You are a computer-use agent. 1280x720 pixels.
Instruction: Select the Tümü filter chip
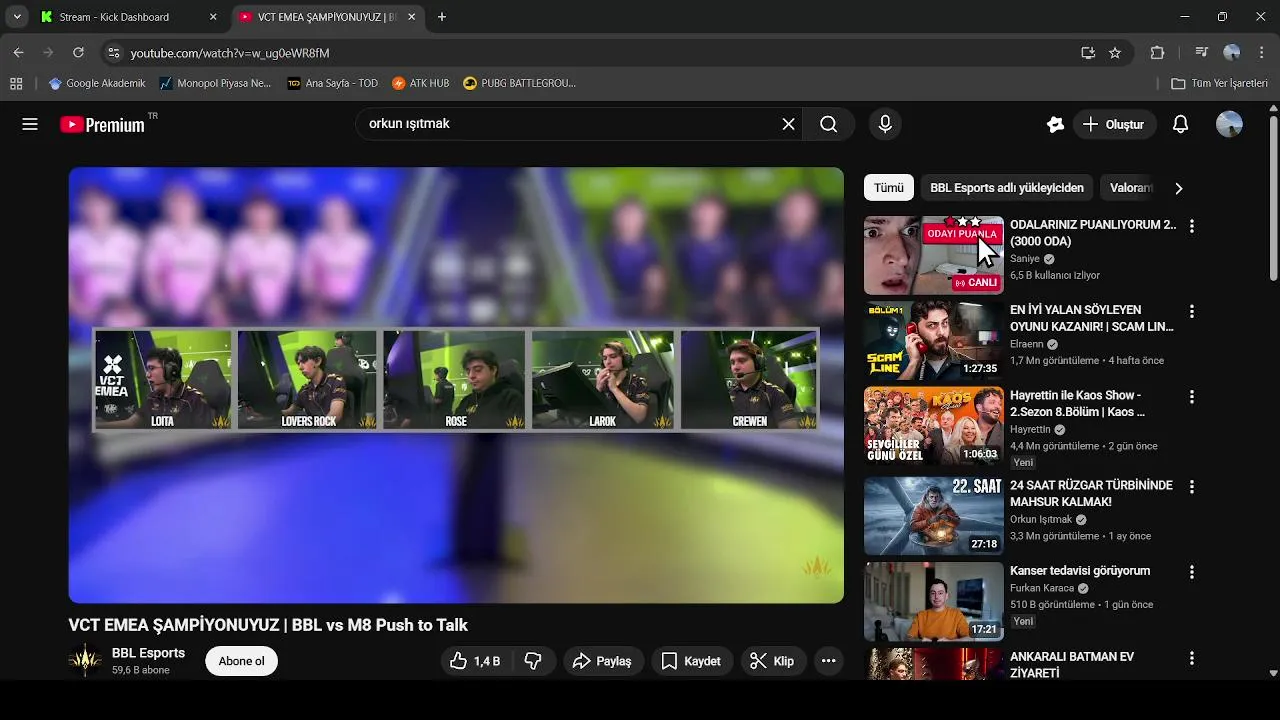click(x=888, y=188)
